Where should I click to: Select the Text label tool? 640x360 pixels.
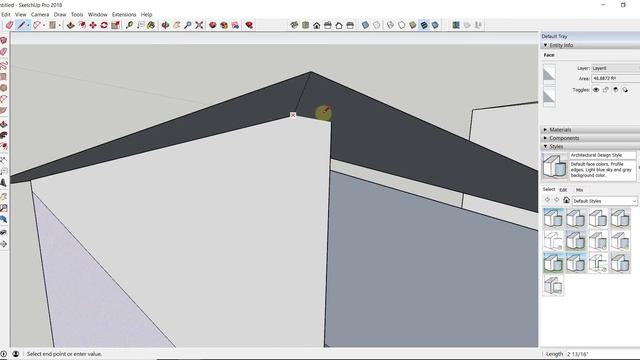(x=140, y=25)
